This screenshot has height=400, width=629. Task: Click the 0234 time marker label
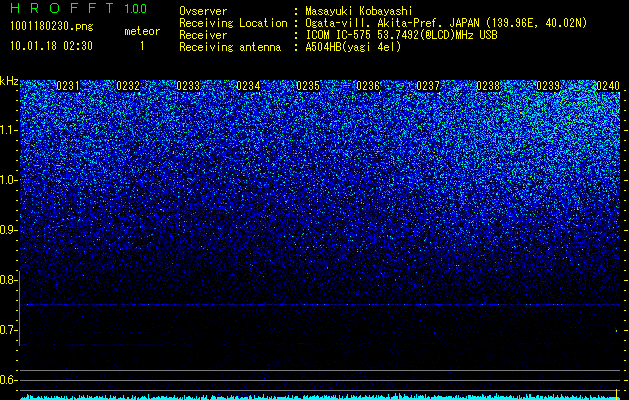click(x=248, y=86)
